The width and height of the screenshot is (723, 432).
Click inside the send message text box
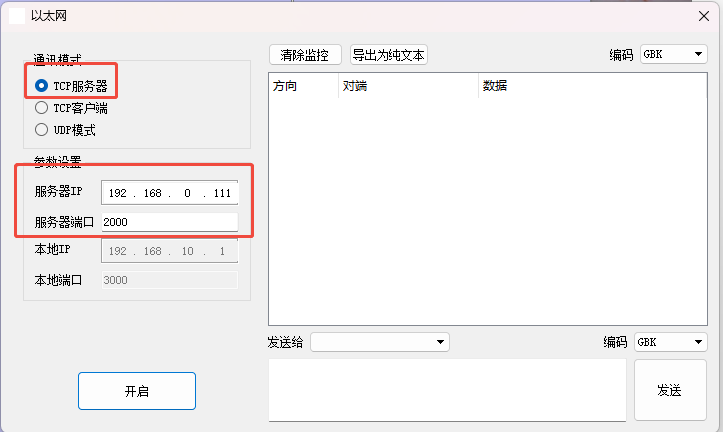[447, 389]
